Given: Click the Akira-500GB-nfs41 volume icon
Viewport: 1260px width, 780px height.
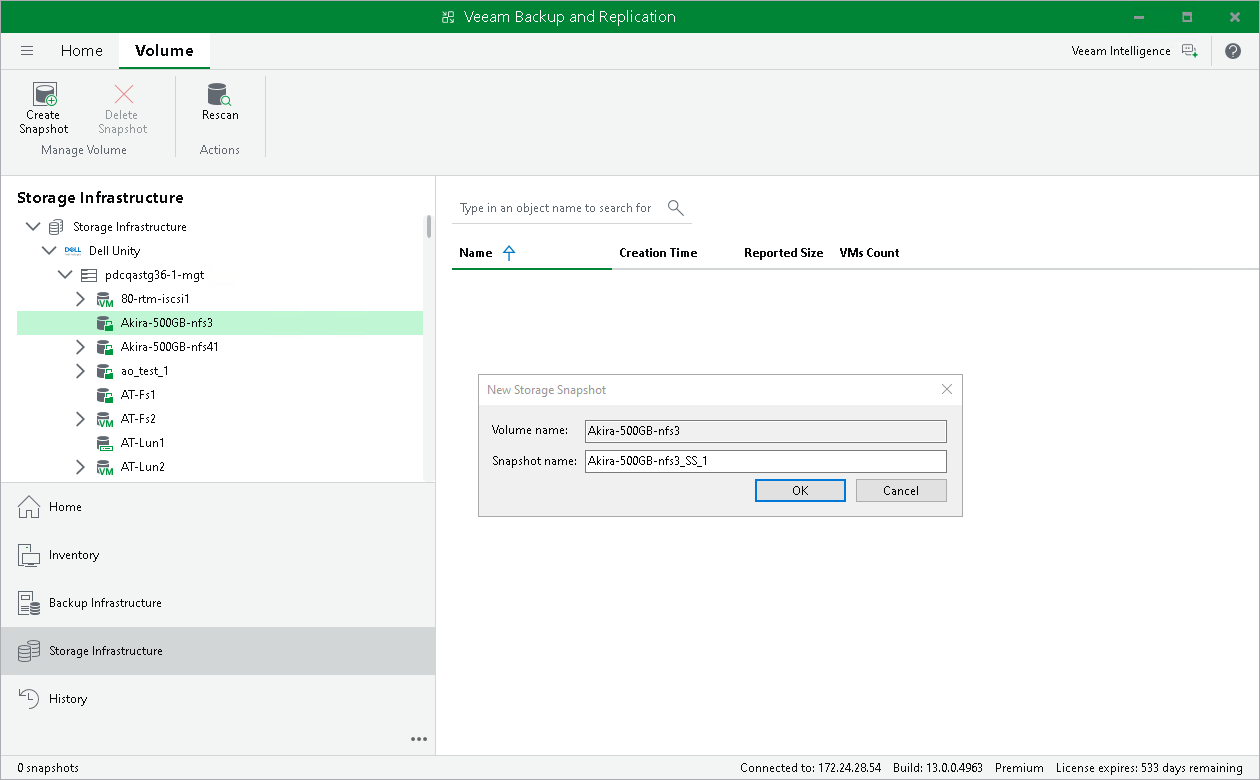Looking at the screenshot, I should (x=104, y=347).
